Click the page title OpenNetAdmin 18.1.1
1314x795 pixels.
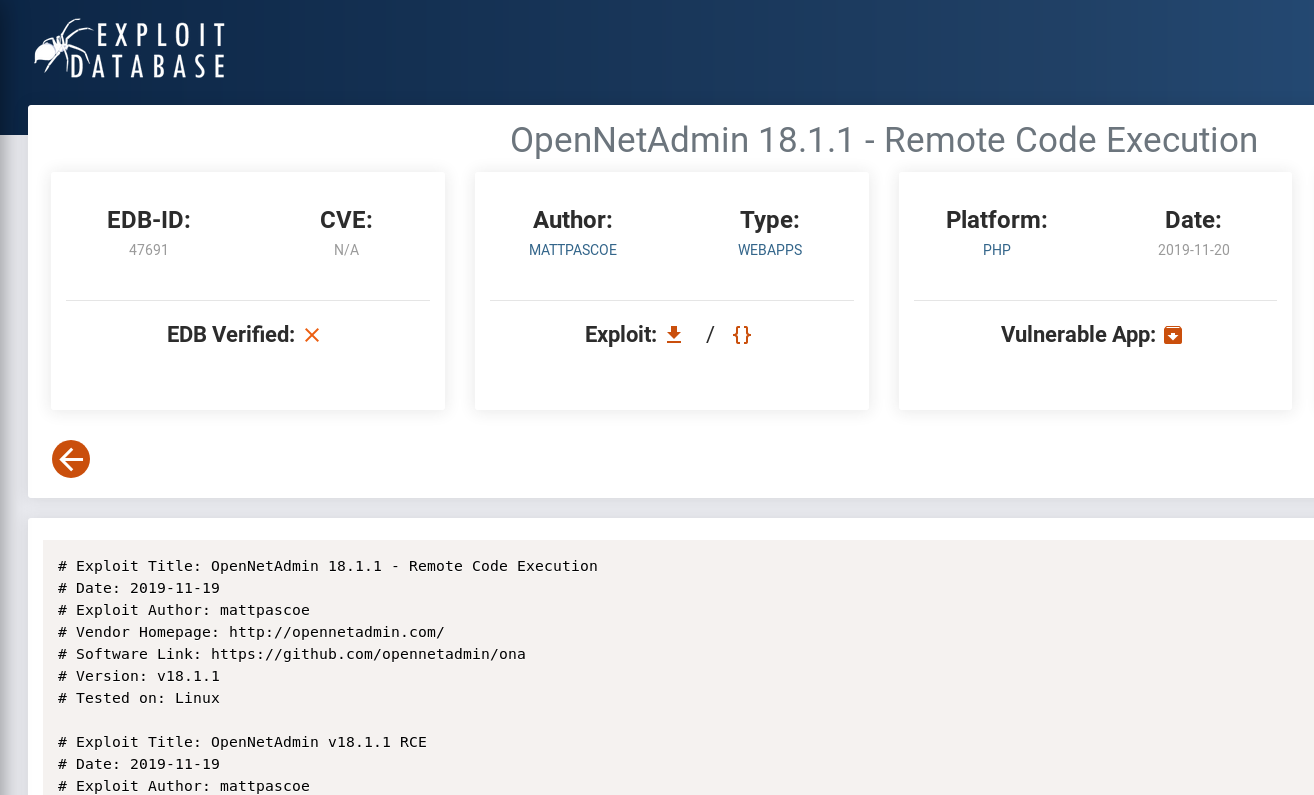tap(884, 140)
